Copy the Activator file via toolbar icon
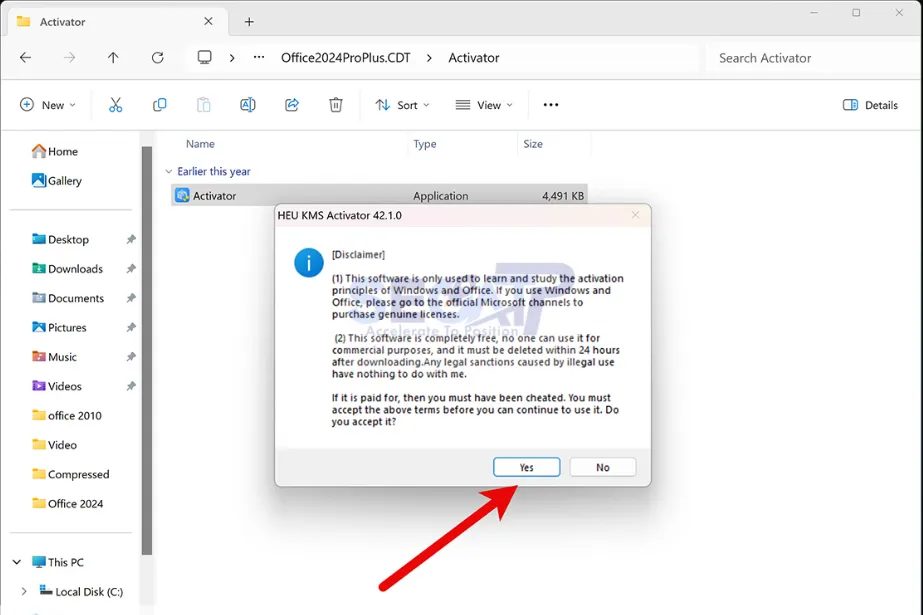The width and height of the screenshot is (923, 615). pos(159,104)
